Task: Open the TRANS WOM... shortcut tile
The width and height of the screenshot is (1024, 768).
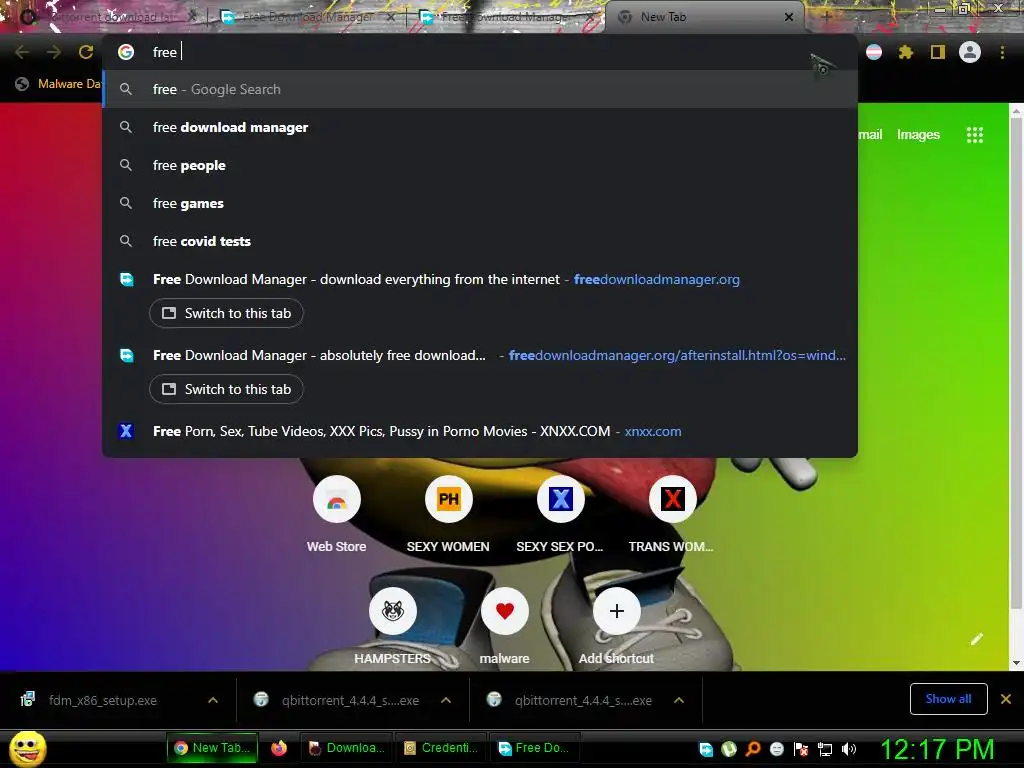Action: (671, 515)
